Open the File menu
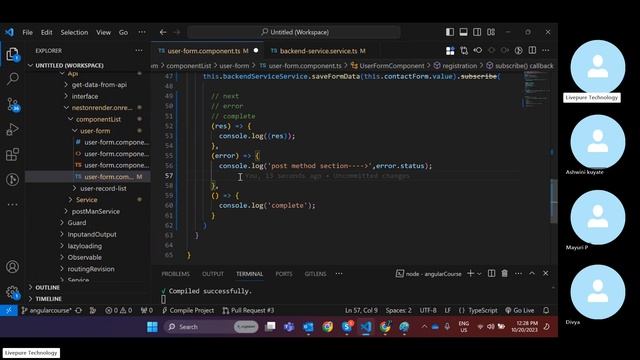 click(27, 32)
